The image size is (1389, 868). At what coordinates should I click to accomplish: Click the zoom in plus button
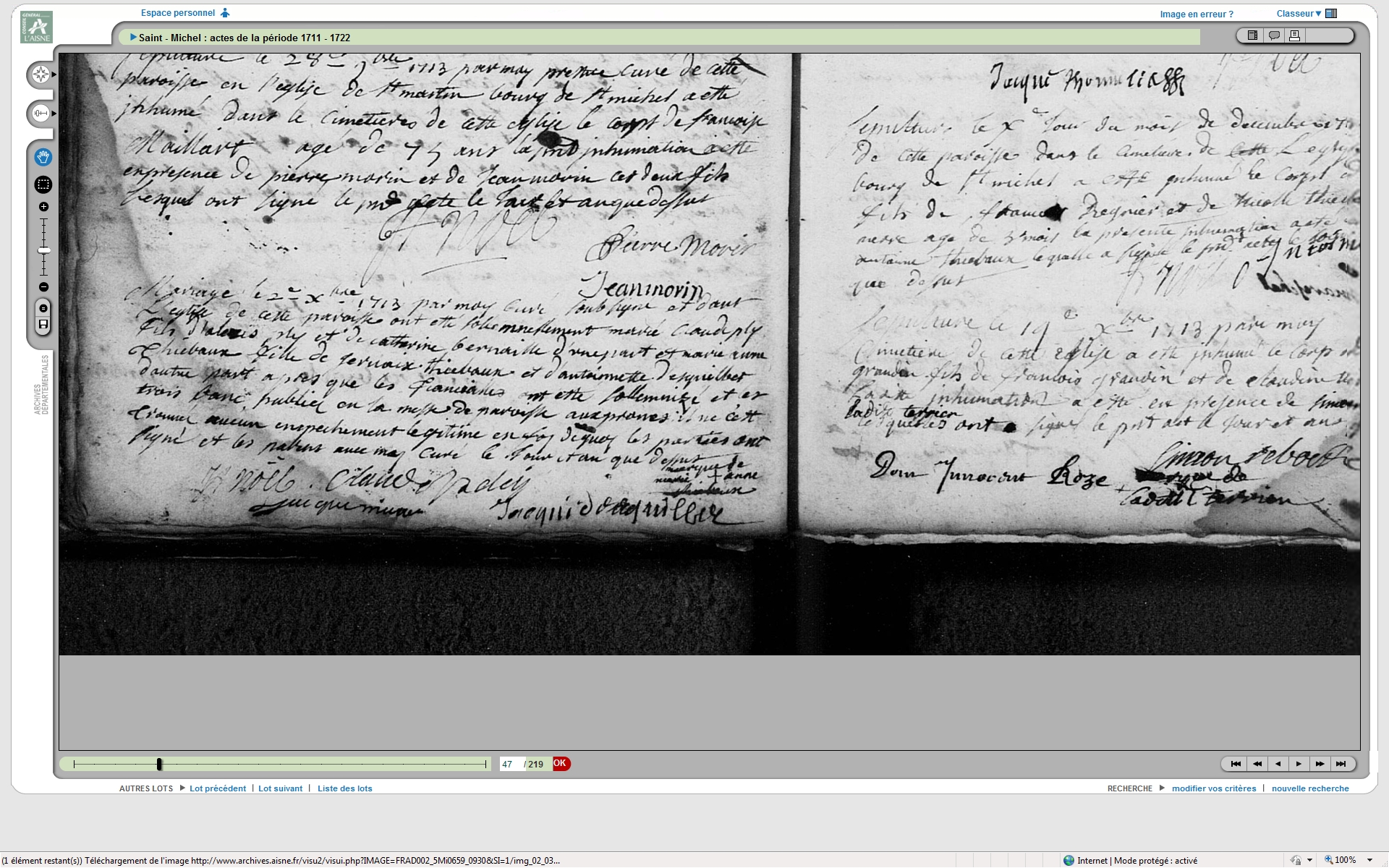pyautogui.click(x=43, y=207)
